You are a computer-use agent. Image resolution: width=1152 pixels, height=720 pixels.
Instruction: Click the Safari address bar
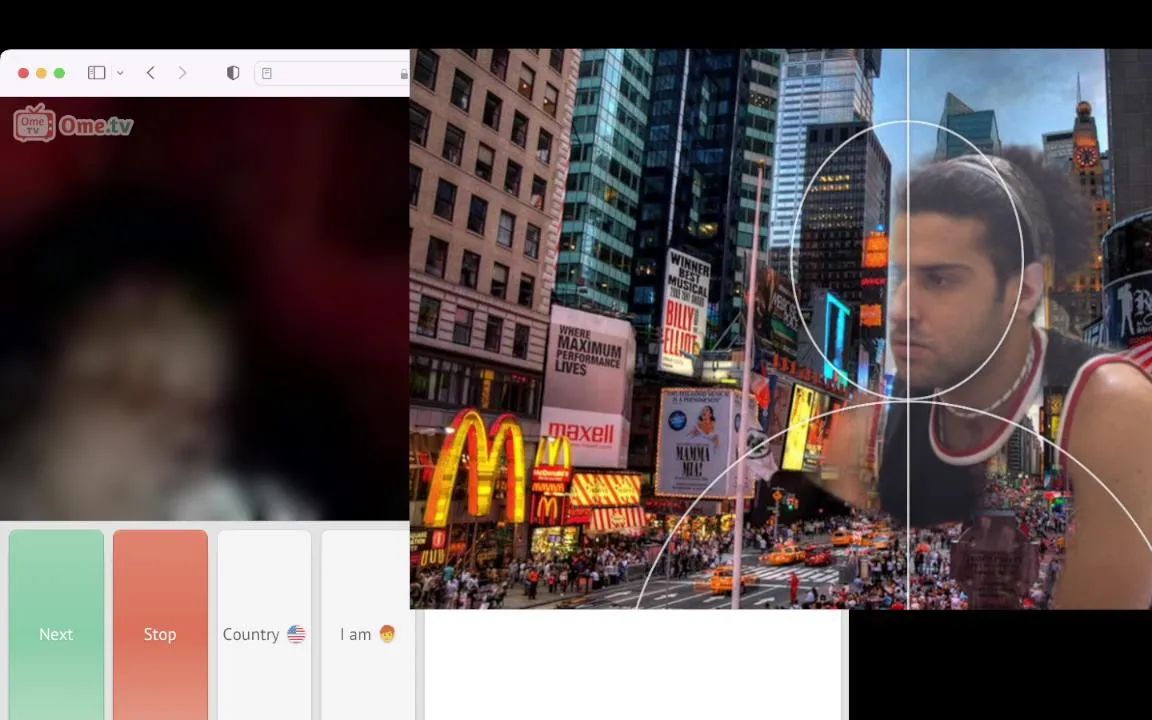[332, 73]
